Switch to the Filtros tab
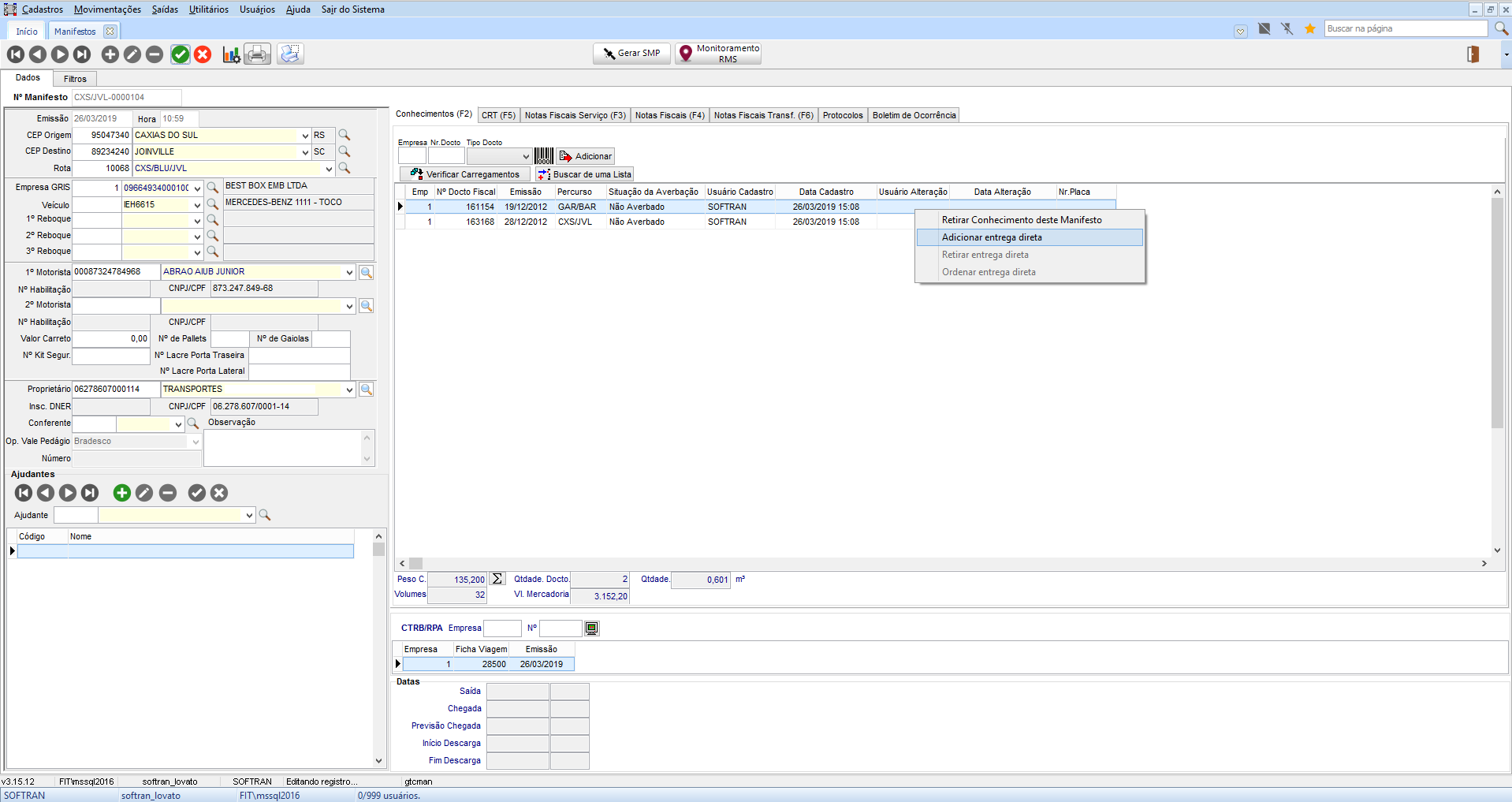This screenshot has width=1512, height=802. [75, 79]
